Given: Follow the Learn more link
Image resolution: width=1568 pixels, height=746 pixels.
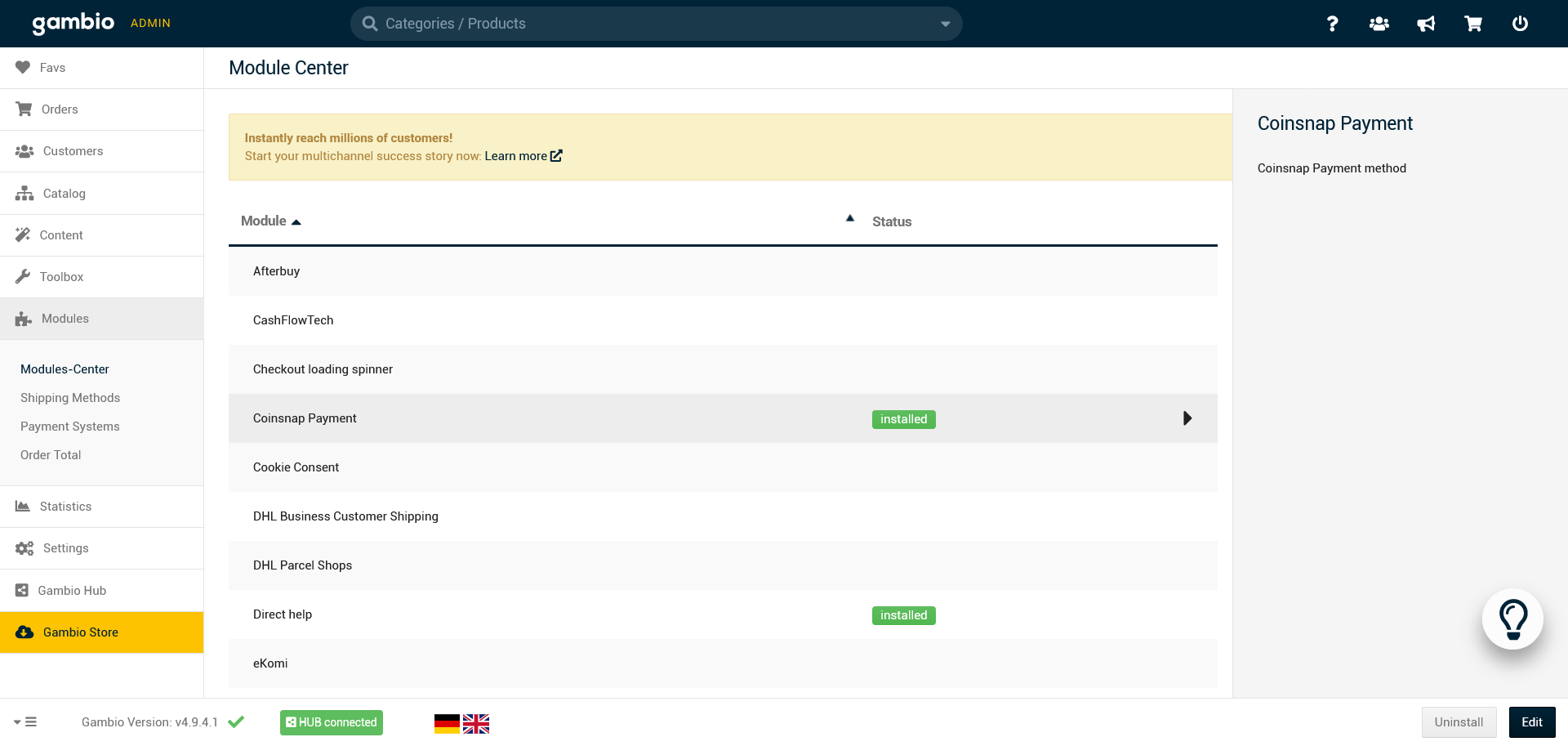Looking at the screenshot, I should point(523,156).
